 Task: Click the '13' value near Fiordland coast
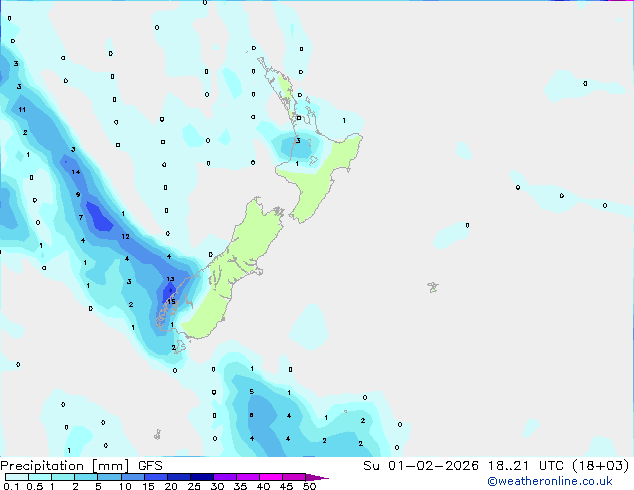[171, 279]
